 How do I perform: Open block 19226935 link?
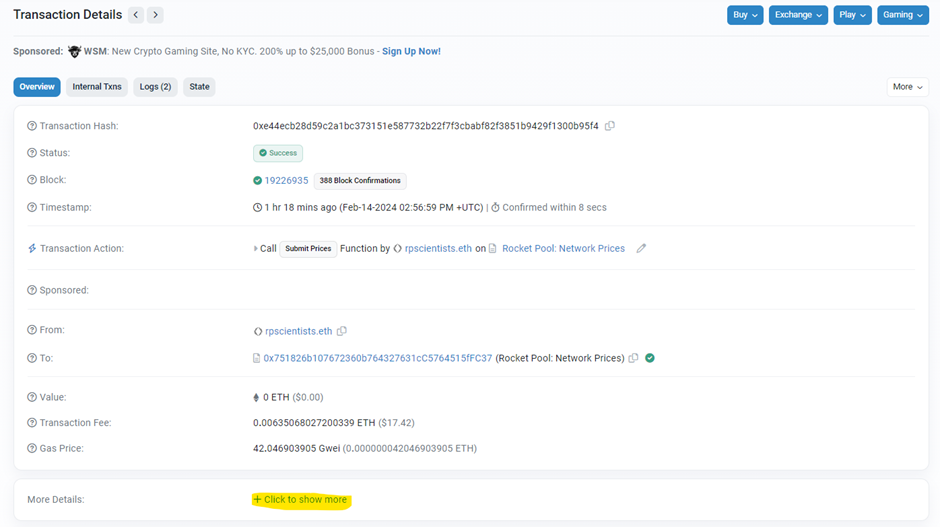coord(286,181)
